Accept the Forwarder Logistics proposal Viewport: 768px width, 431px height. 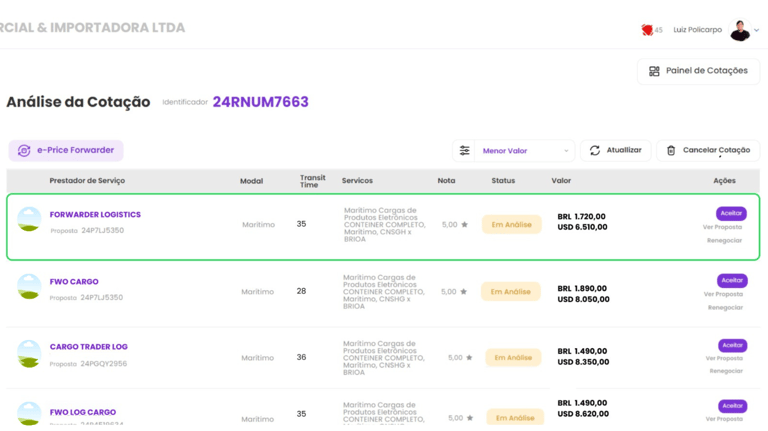tap(731, 213)
